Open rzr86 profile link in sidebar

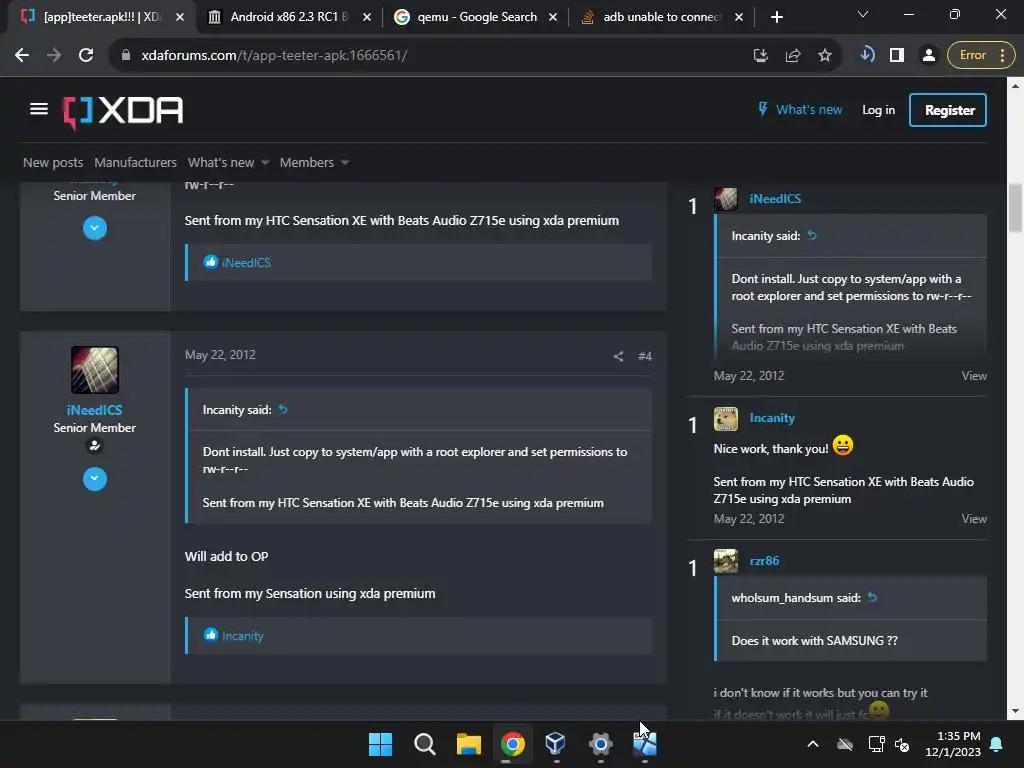point(764,561)
